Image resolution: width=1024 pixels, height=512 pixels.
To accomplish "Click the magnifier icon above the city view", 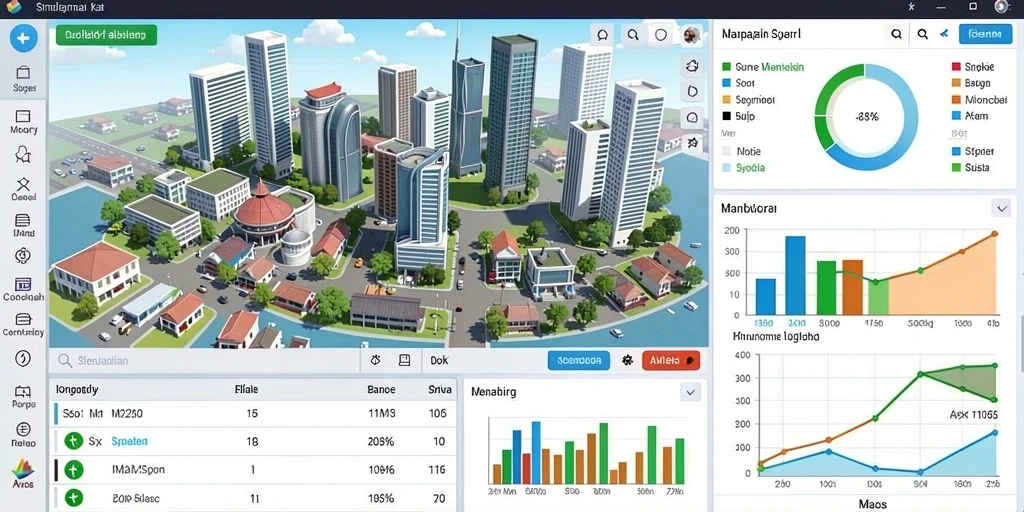I will pyautogui.click(x=633, y=35).
